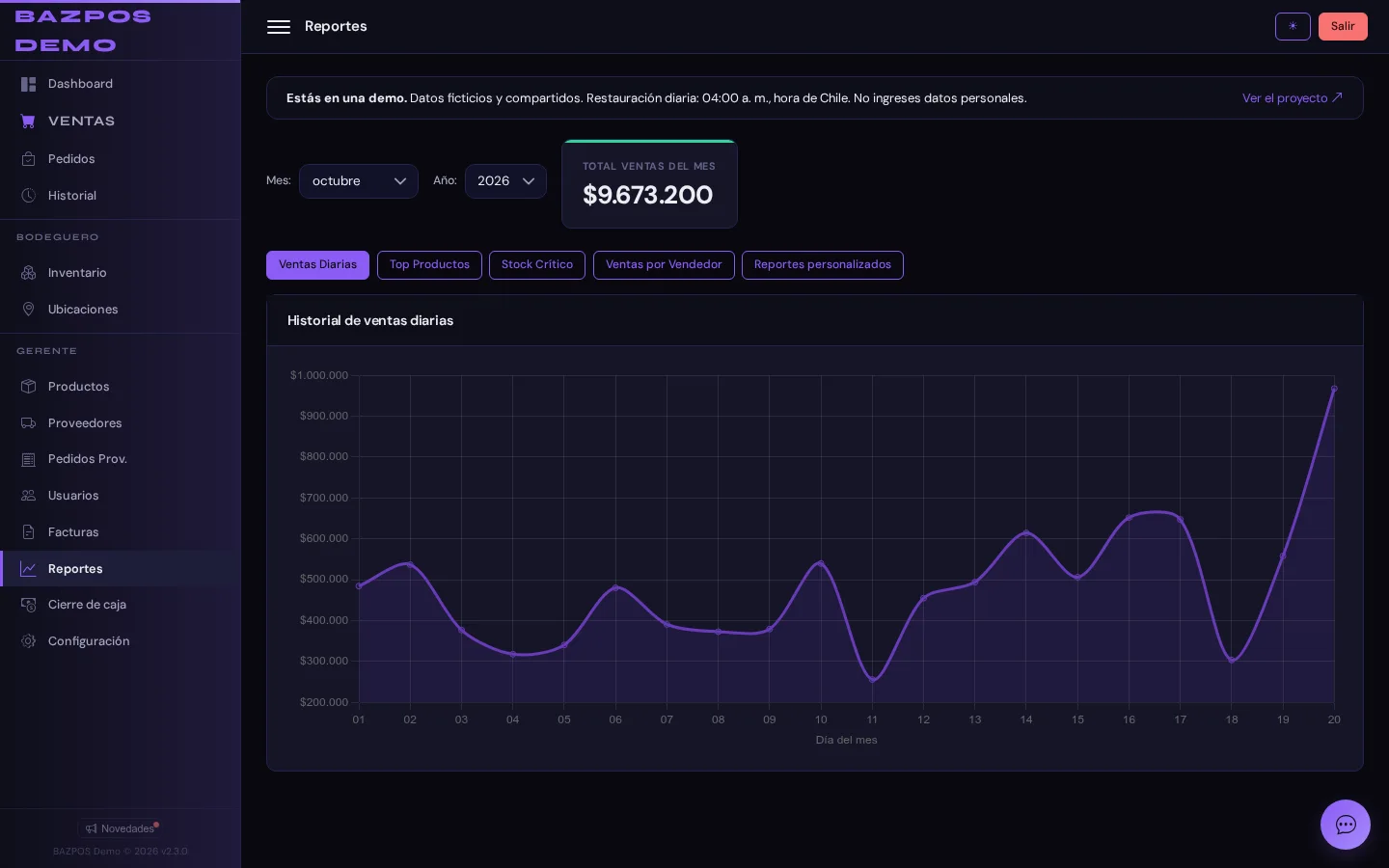Click the day 18 dip chart point
This screenshot has height=868, width=1389.
click(x=1232, y=661)
